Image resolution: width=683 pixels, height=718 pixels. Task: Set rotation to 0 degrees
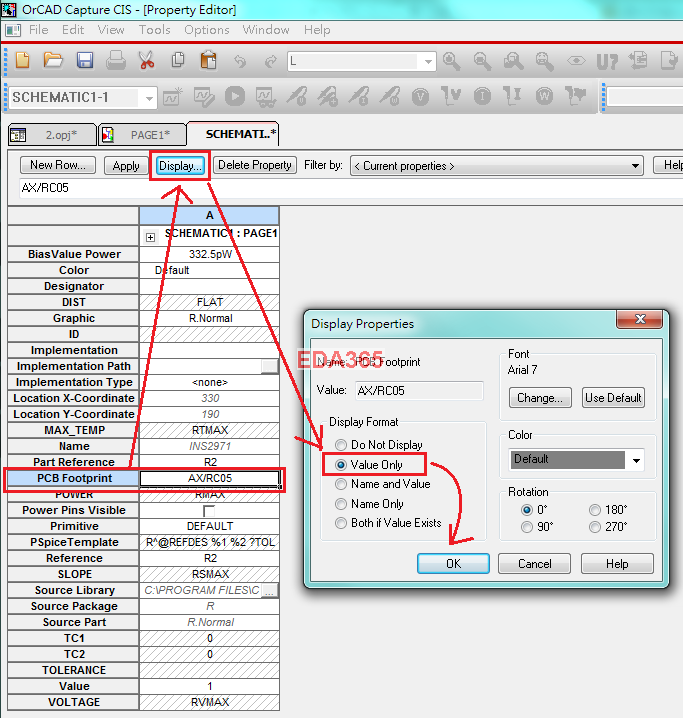527,510
